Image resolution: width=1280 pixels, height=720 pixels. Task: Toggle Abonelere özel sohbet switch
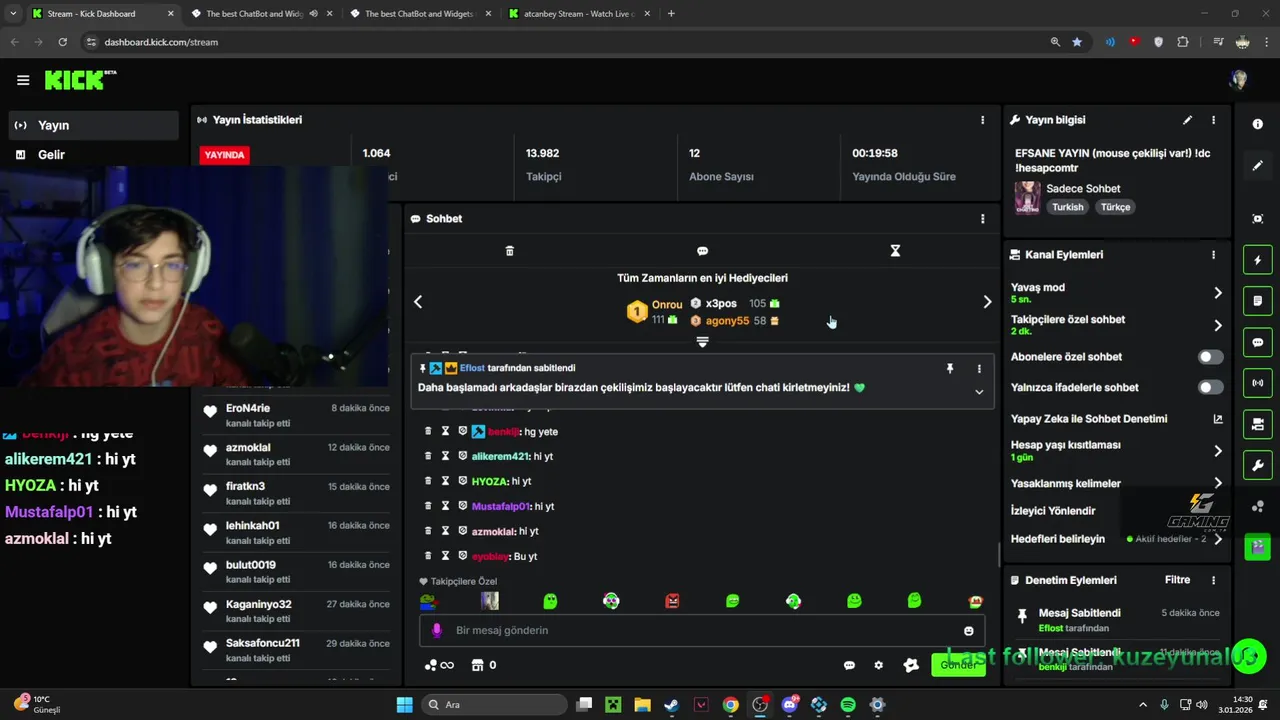point(1210,357)
